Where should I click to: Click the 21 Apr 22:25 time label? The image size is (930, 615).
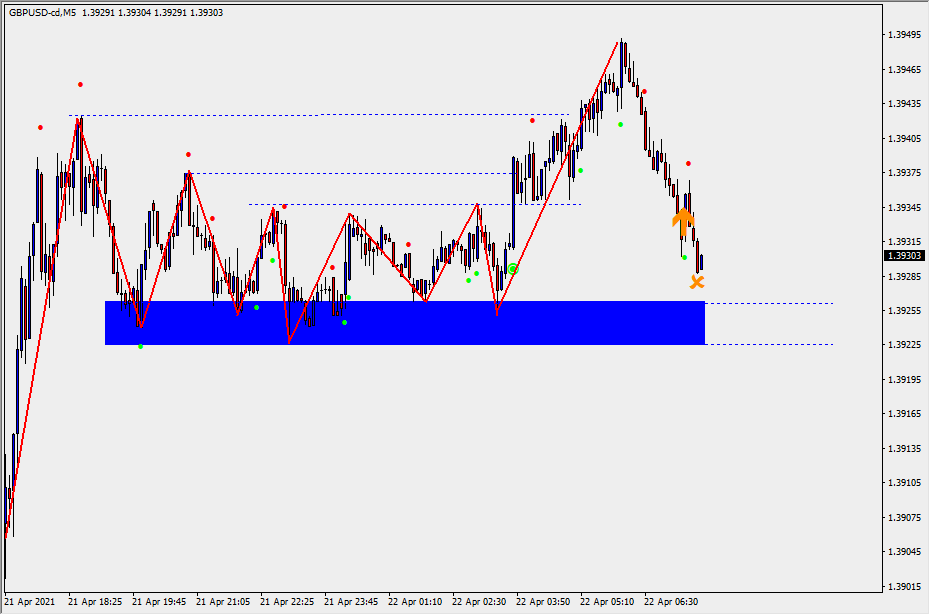coord(286,602)
